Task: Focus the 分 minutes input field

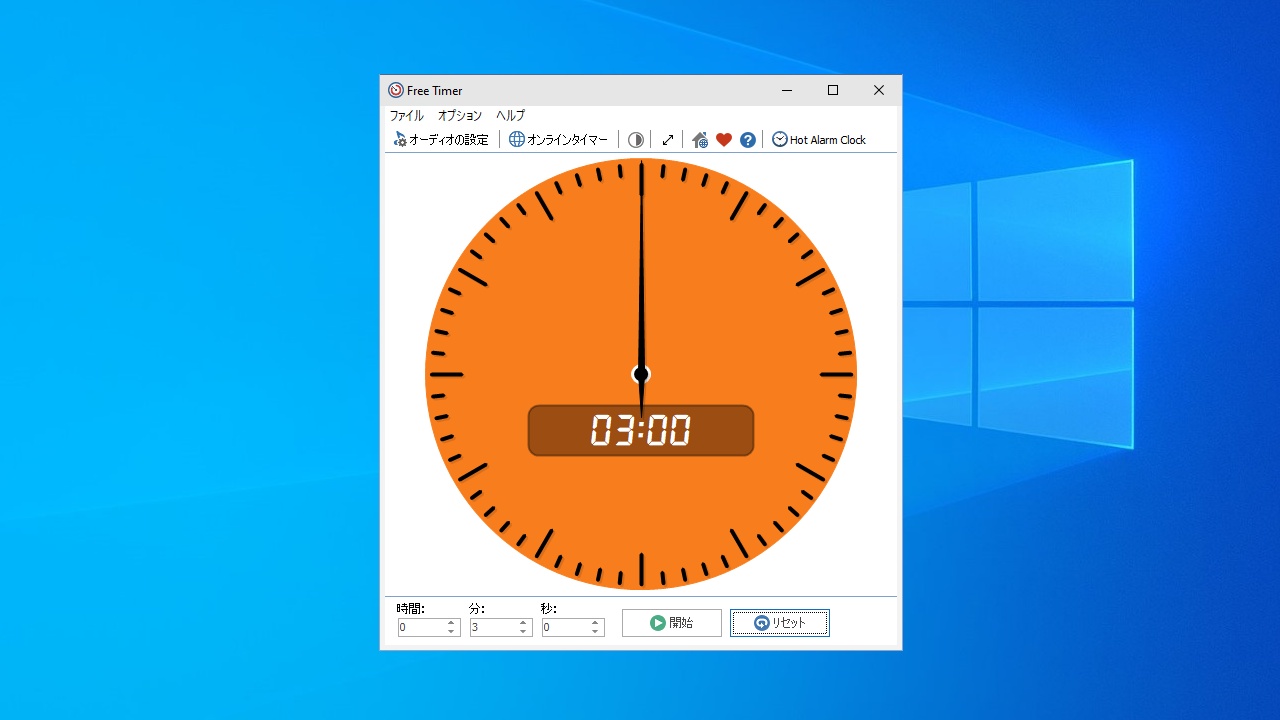Action: pos(492,628)
